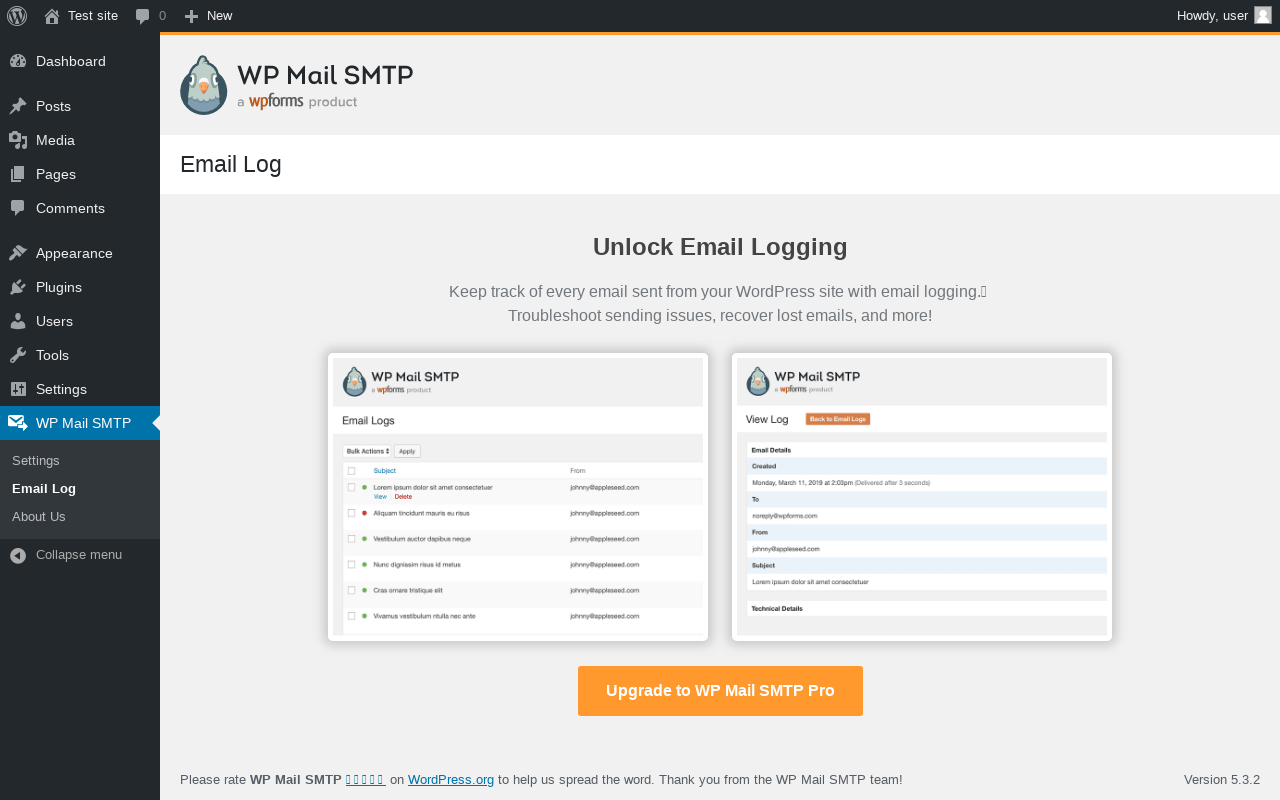Image resolution: width=1280 pixels, height=800 pixels.
Task: Click the Collapse menu label
Action: coord(79,554)
